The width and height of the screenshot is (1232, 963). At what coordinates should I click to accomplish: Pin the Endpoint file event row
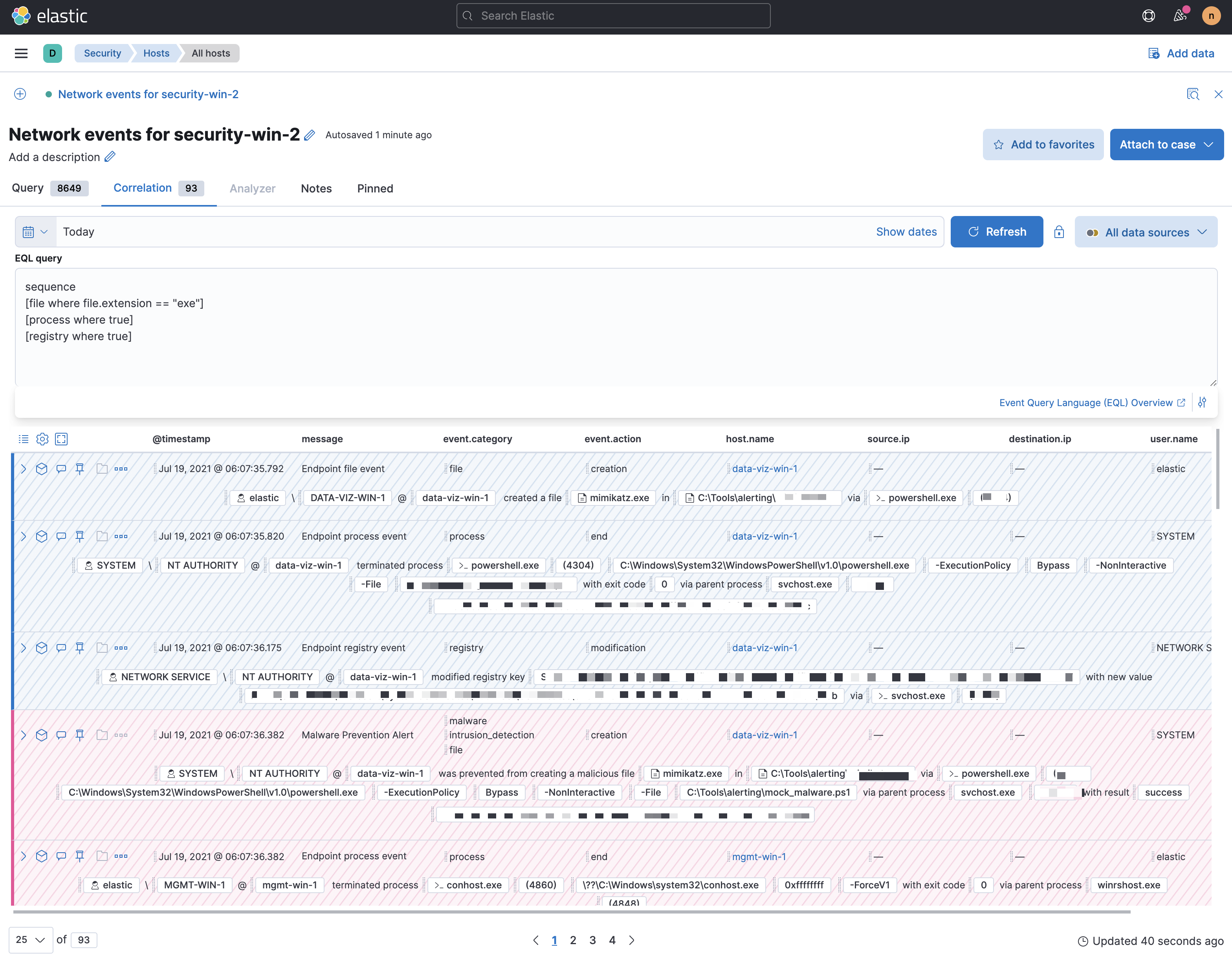pyautogui.click(x=79, y=468)
